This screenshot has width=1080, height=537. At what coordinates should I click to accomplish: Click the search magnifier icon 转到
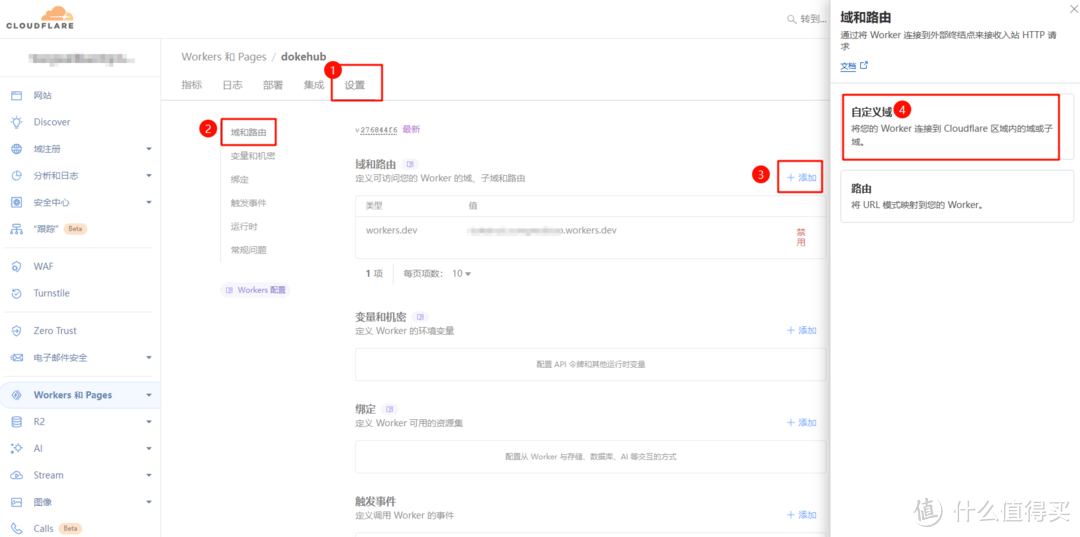pyautogui.click(x=791, y=19)
